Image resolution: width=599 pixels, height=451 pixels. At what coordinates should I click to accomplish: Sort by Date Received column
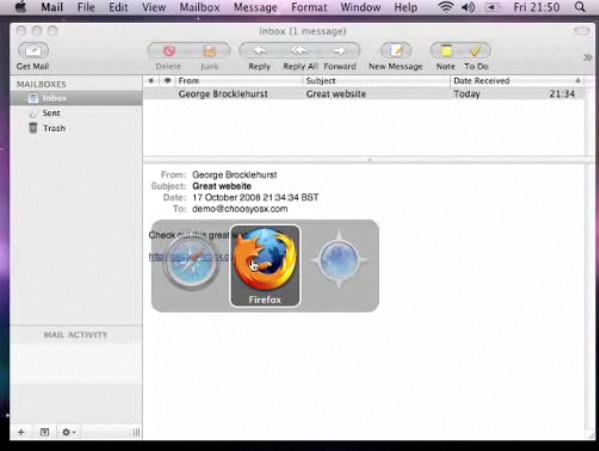(x=517, y=81)
